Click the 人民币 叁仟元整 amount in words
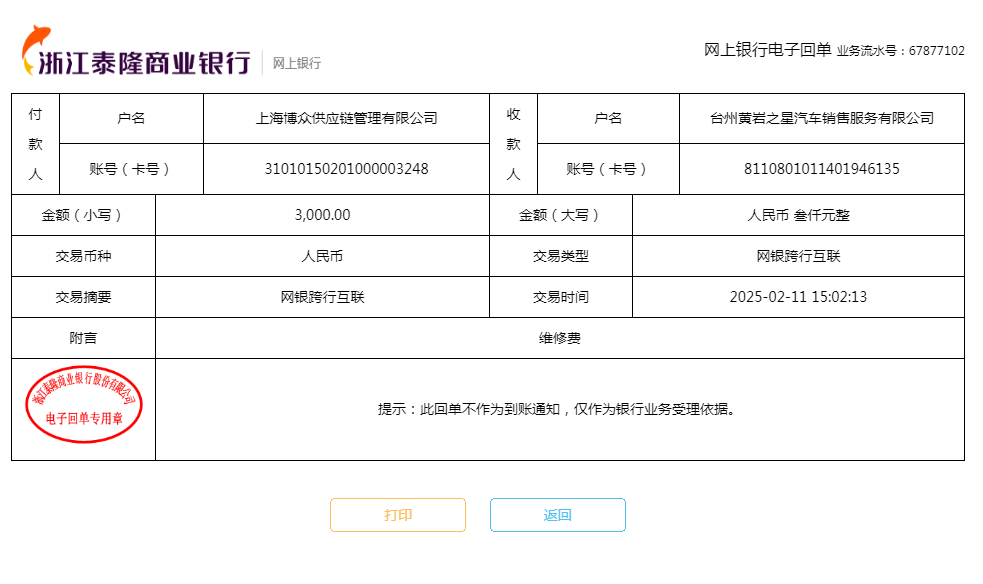983x584 pixels. tap(798, 215)
